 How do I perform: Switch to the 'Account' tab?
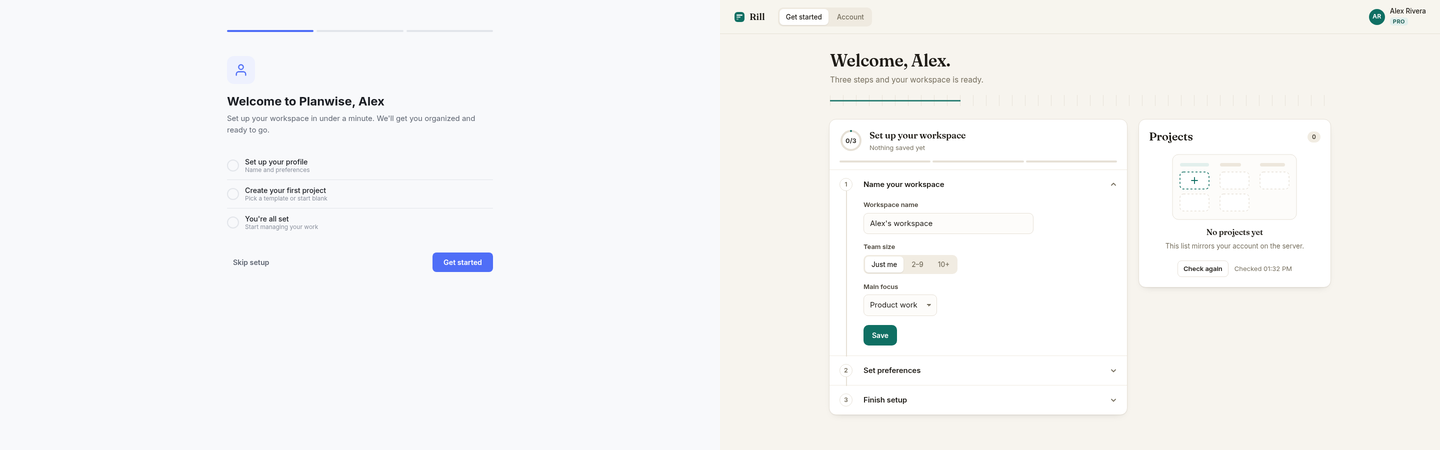tap(850, 17)
